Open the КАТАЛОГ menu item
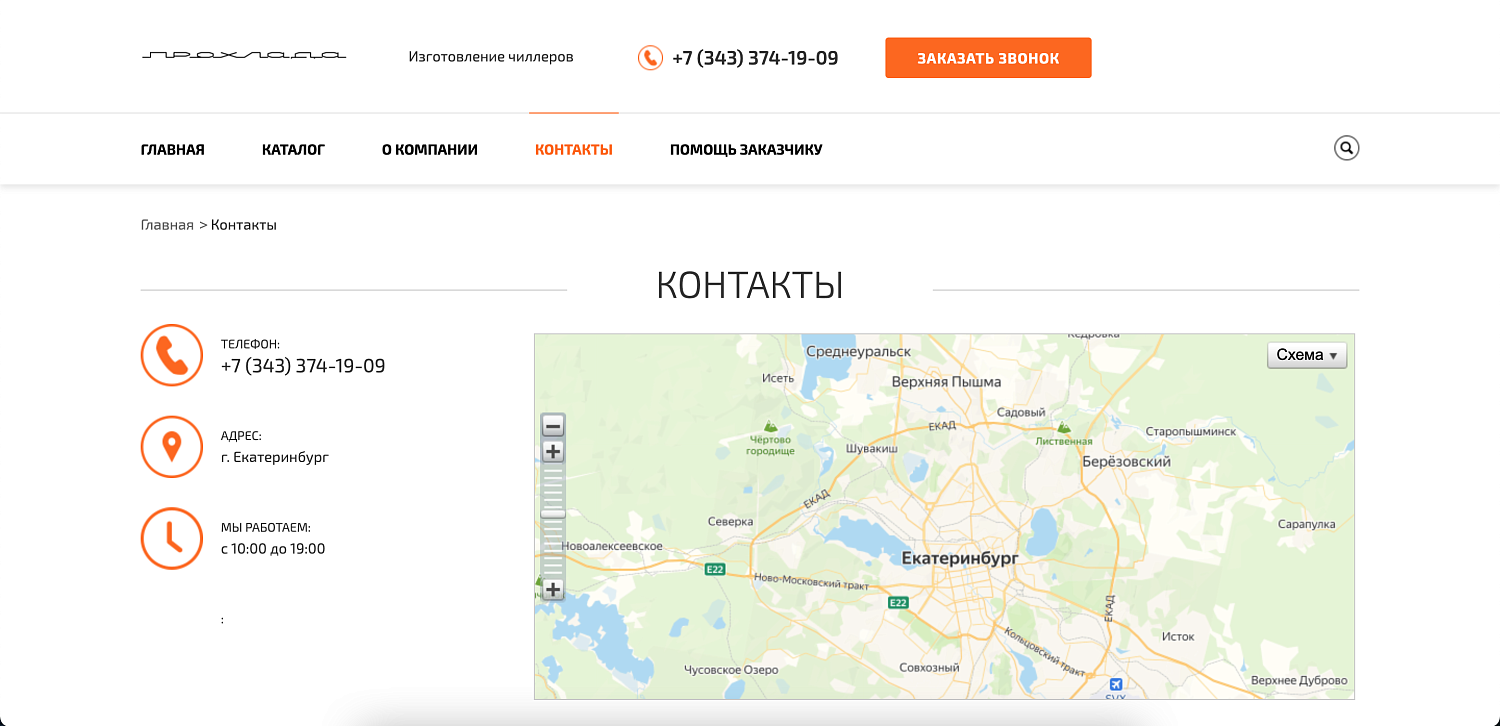The height and width of the screenshot is (726, 1500). 293,150
